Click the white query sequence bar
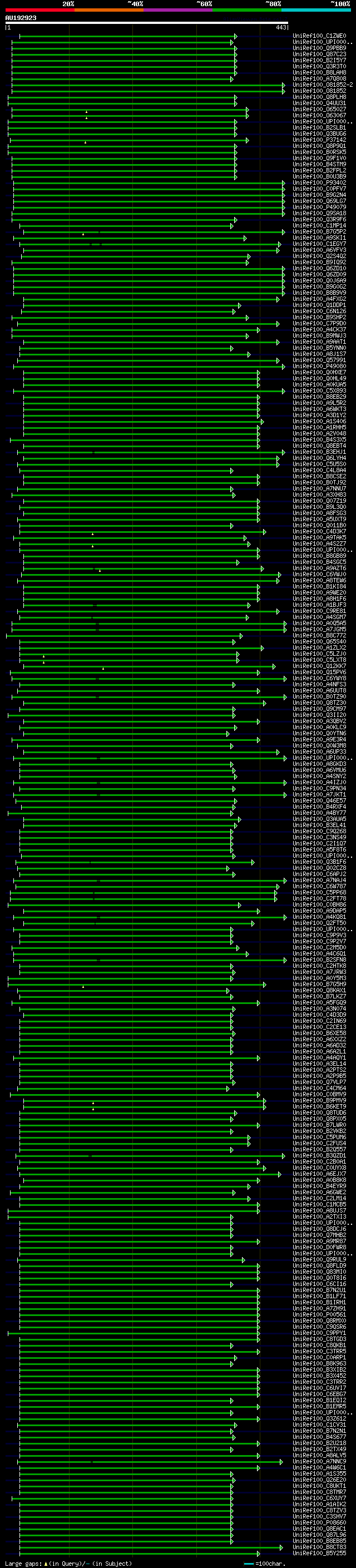356x1568 pixels. tap(147, 23)
